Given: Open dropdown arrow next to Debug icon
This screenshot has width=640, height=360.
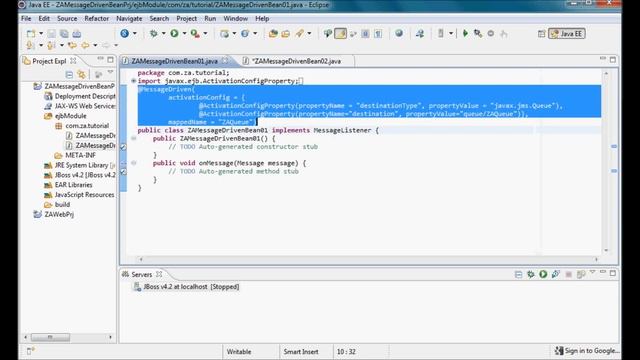Looking at the screenshot, I should click(163, 33).
